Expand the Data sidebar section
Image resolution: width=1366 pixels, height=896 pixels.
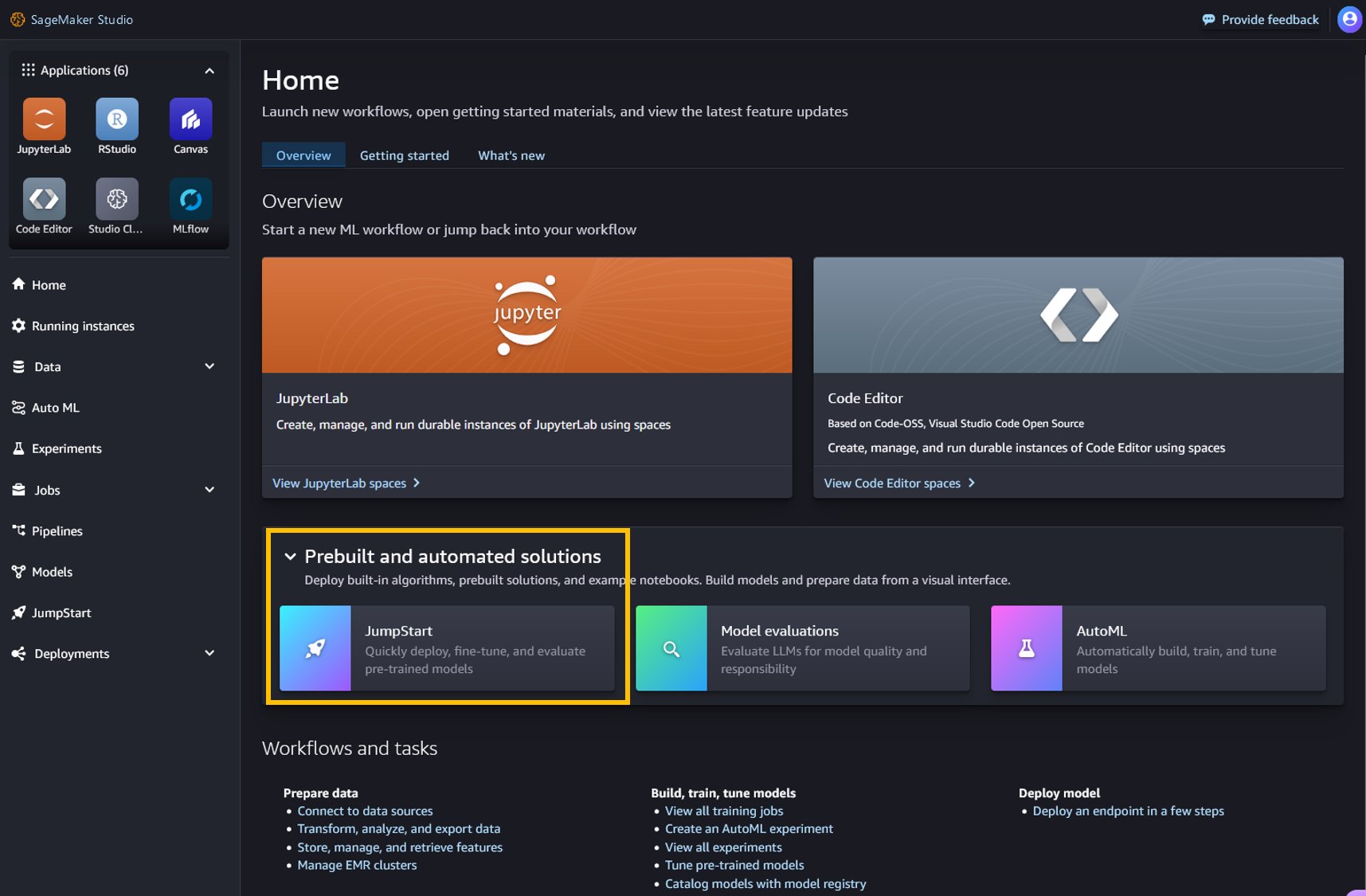pyautogui.click(x=209, y=366)
